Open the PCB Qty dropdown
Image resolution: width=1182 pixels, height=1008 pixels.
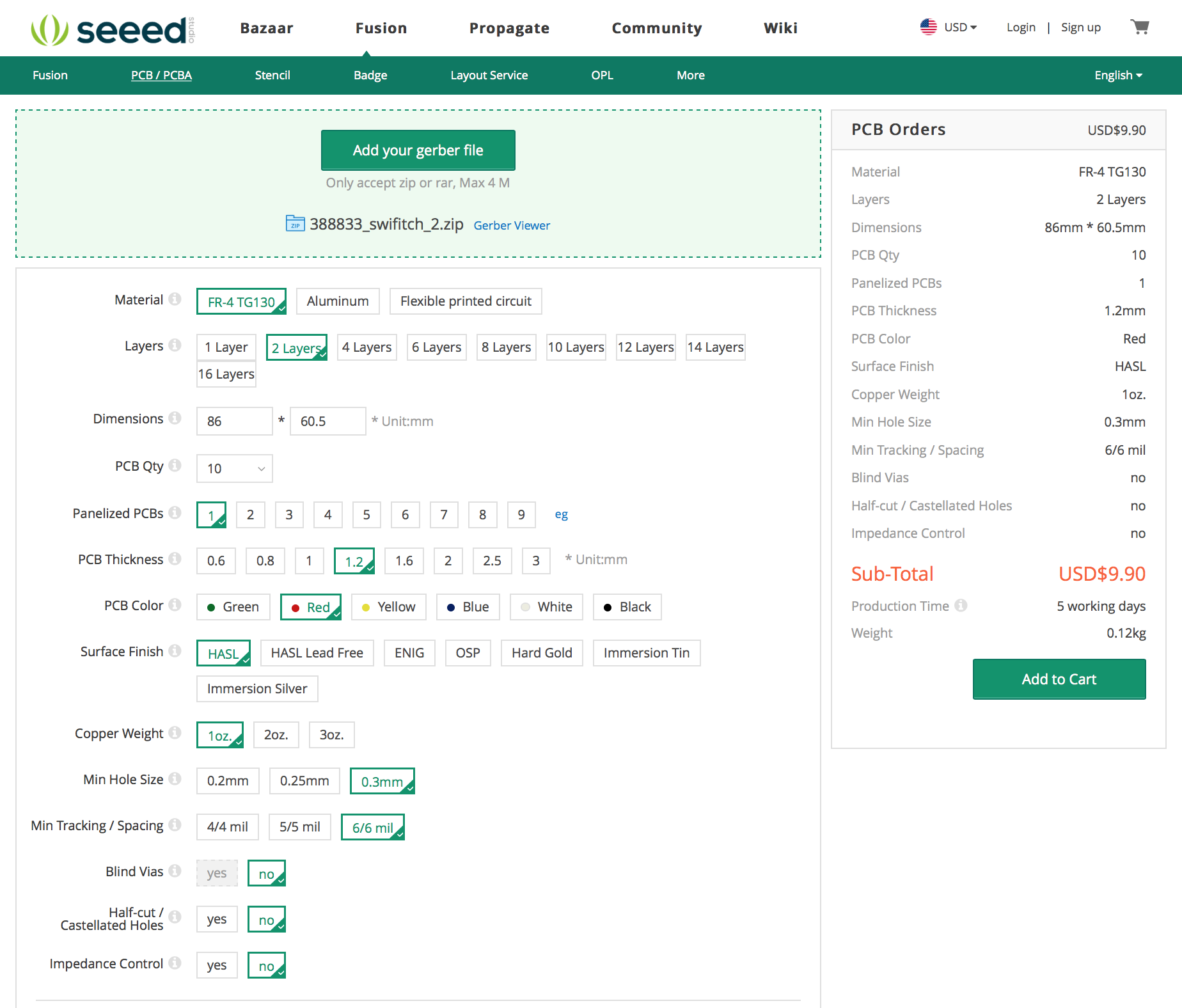pyautogui.click(x=235, y=469)
